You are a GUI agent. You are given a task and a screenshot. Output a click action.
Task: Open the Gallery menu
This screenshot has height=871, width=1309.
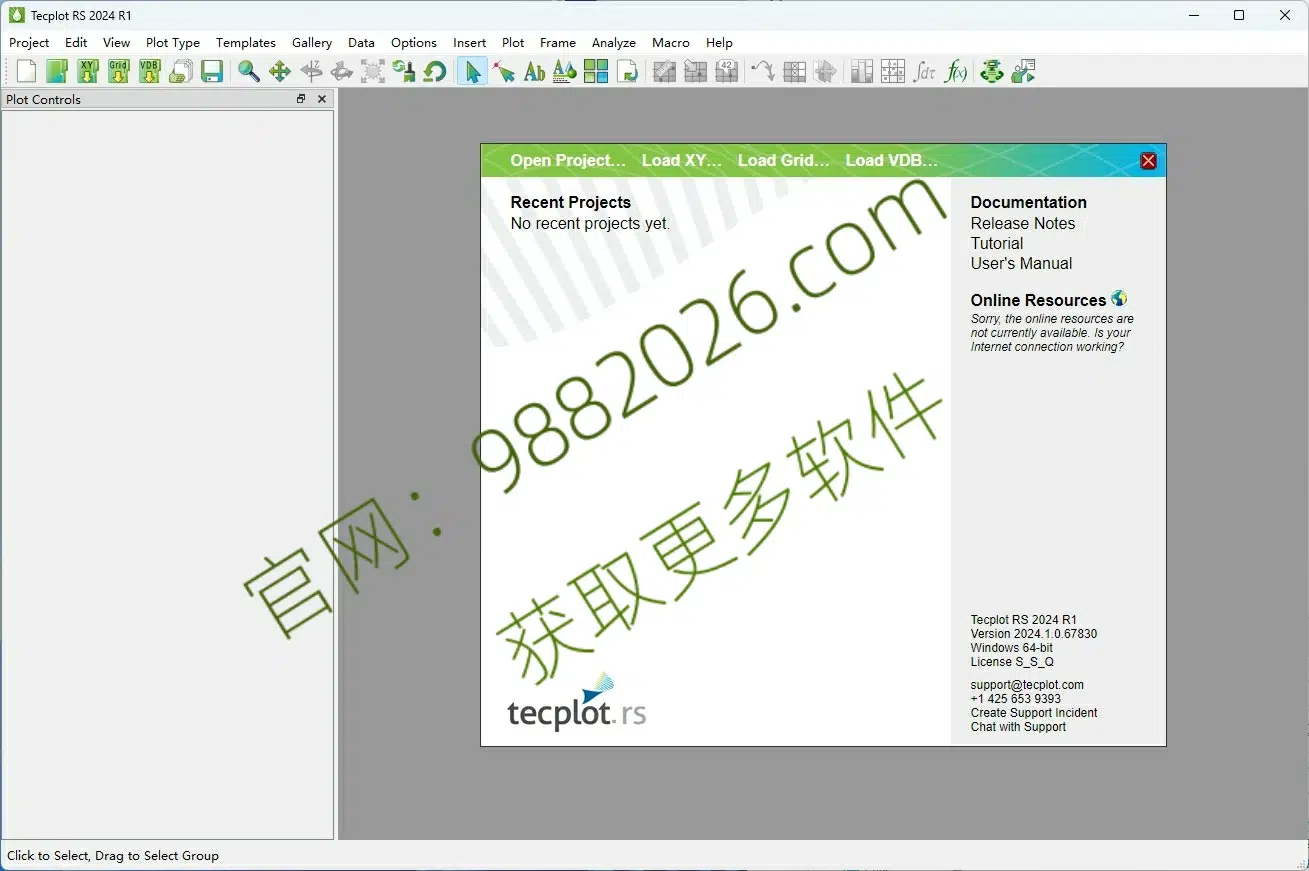(x=312, y=42)
